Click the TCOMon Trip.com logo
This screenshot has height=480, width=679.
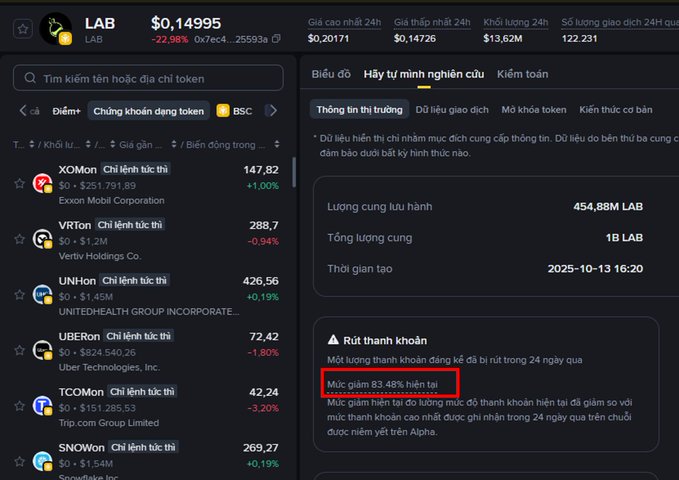(42, 406)
